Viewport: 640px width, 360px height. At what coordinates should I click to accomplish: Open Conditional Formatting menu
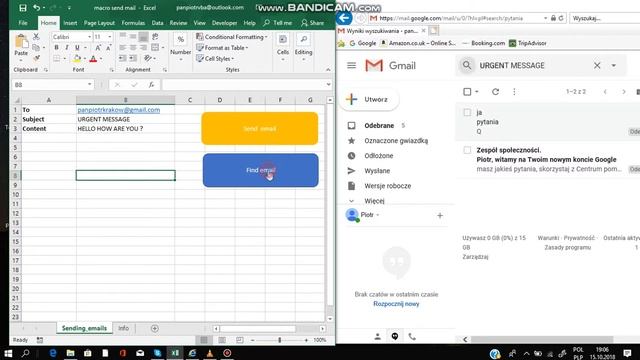[x=232, y=37]
